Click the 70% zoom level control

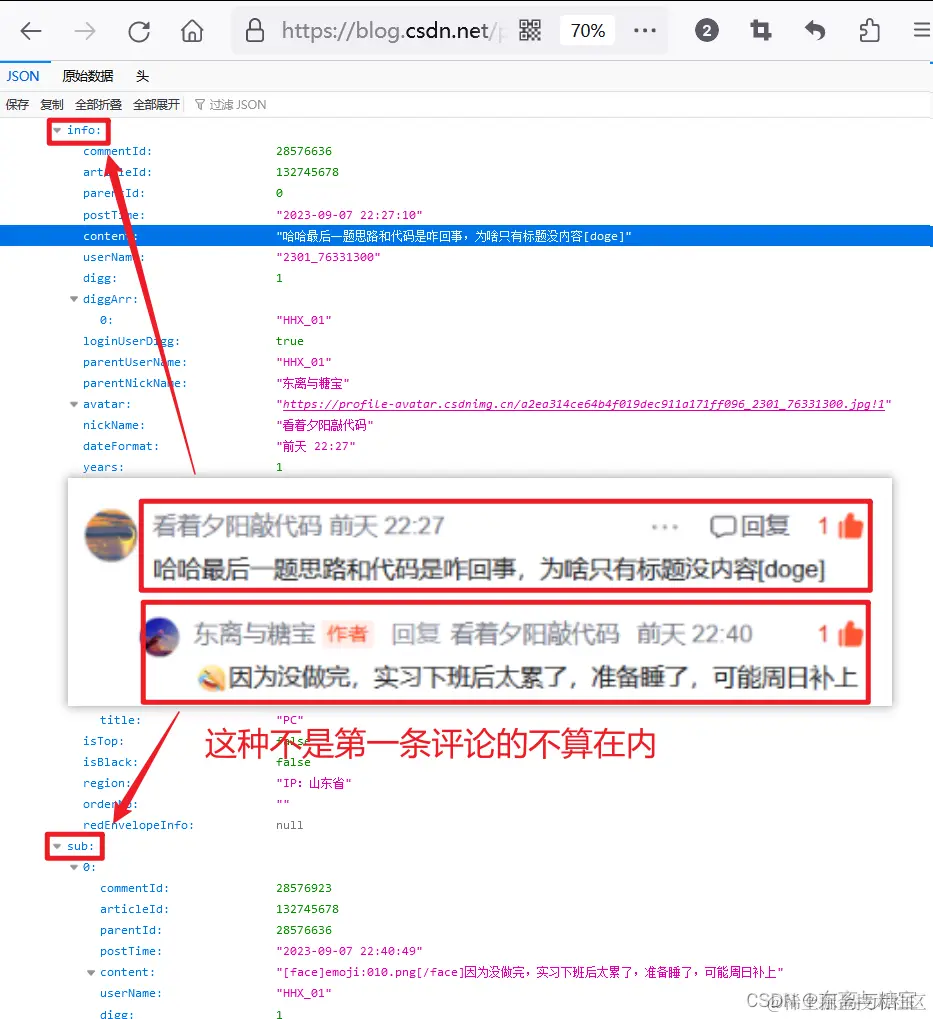(x=587, y=30)
